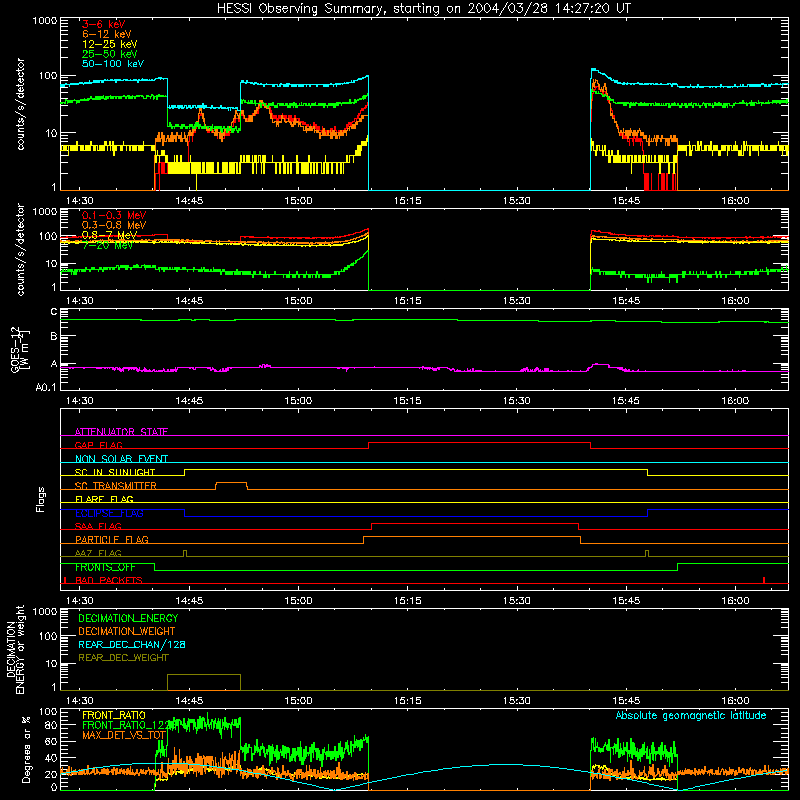
Task: Select the yellow FRONT_RATIO legend entry
Action: pos(114,715)
